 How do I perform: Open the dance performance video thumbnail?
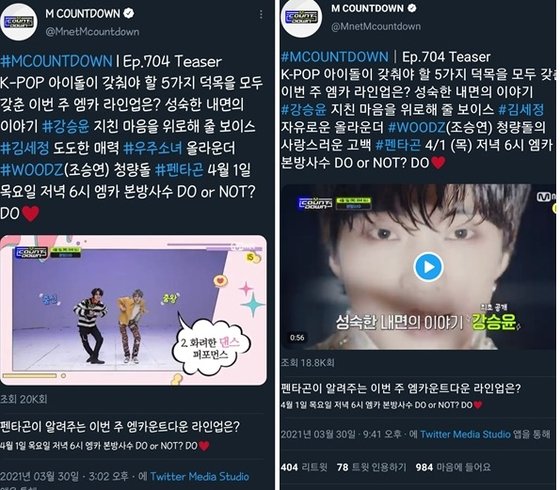point(133,310)
